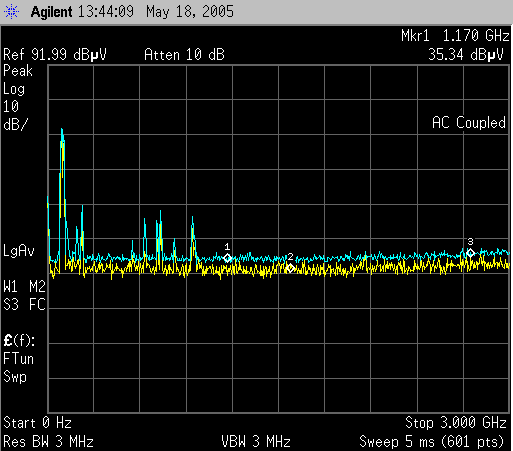
Task: Click the Peak detector mode label
Action: tap(18, 71)
